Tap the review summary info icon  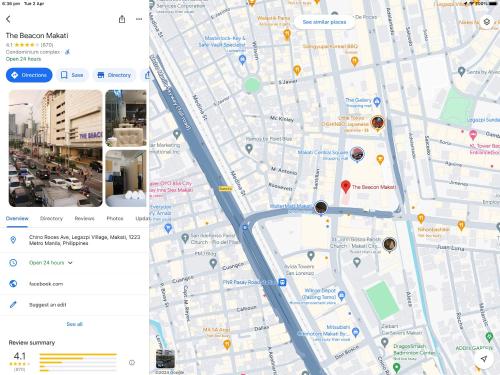coord(132,362)
